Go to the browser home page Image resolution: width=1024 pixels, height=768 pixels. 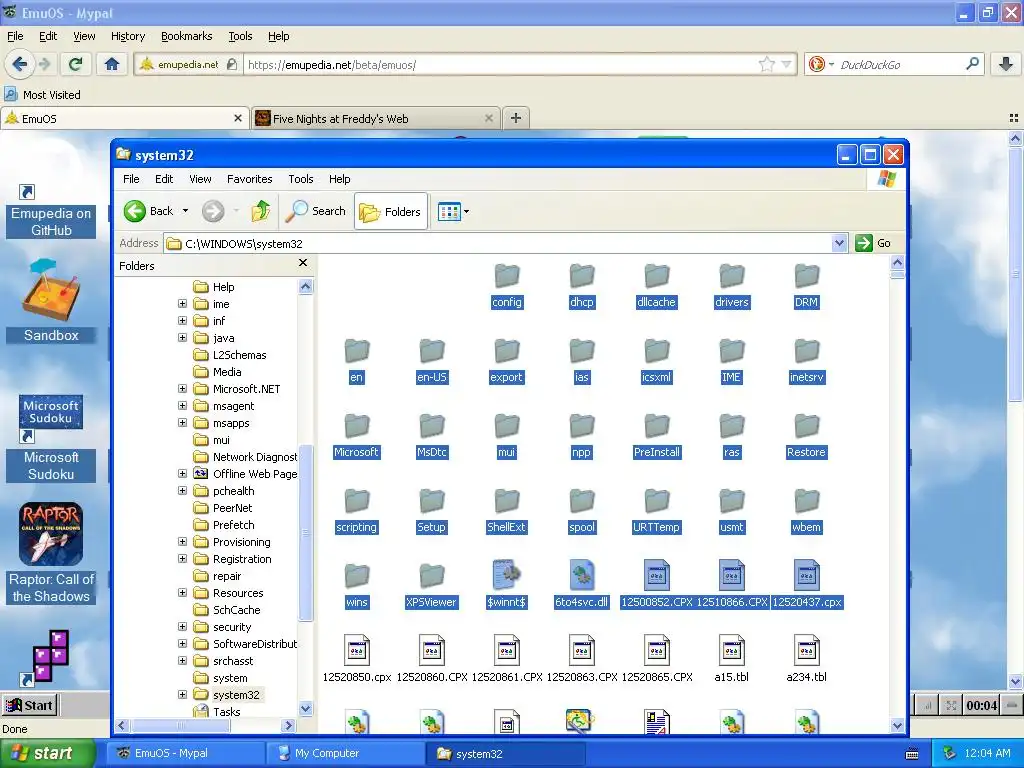point(112,64)
